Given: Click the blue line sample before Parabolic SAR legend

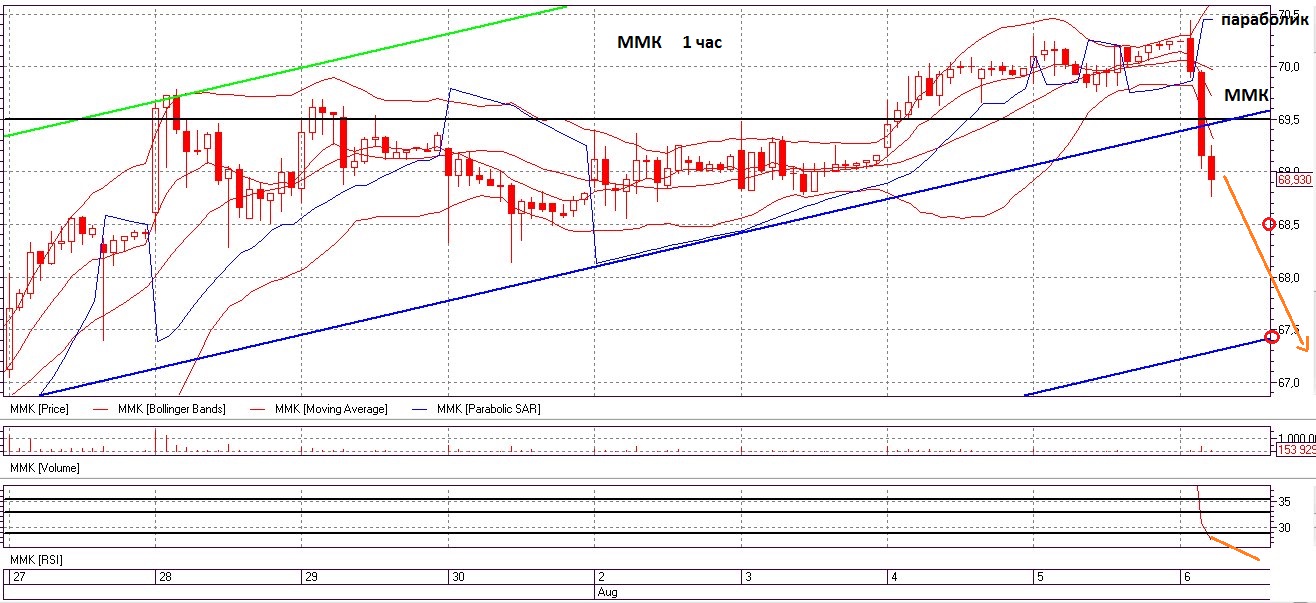Looking at the screenshot, I should click(421, 410).
